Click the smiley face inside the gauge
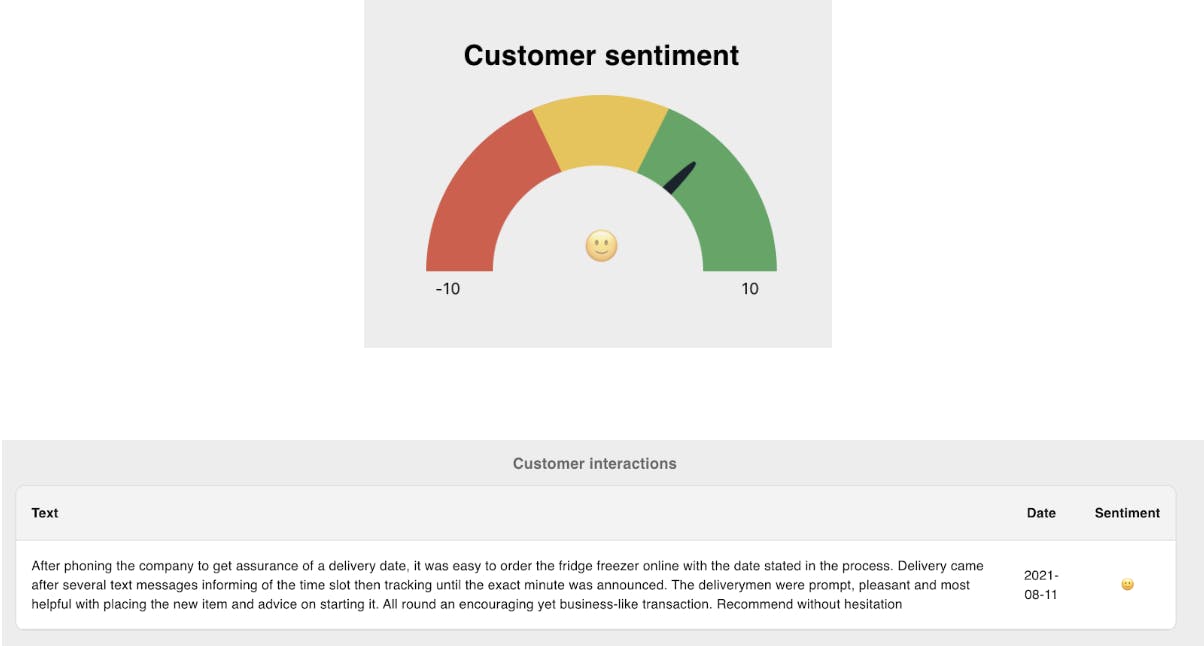This screenshot has height=646, width=1204. click(601, 246)
